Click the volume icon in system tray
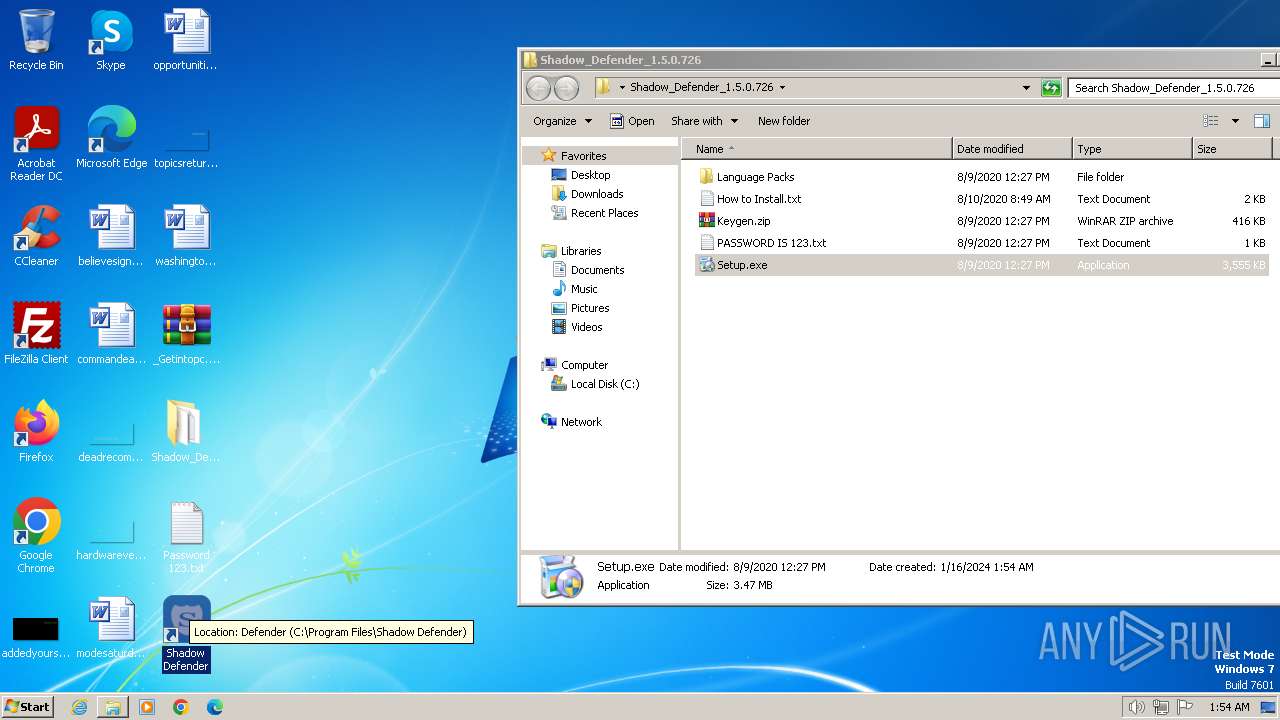This screenshot has width=1280, height=720. [1136, 707]
